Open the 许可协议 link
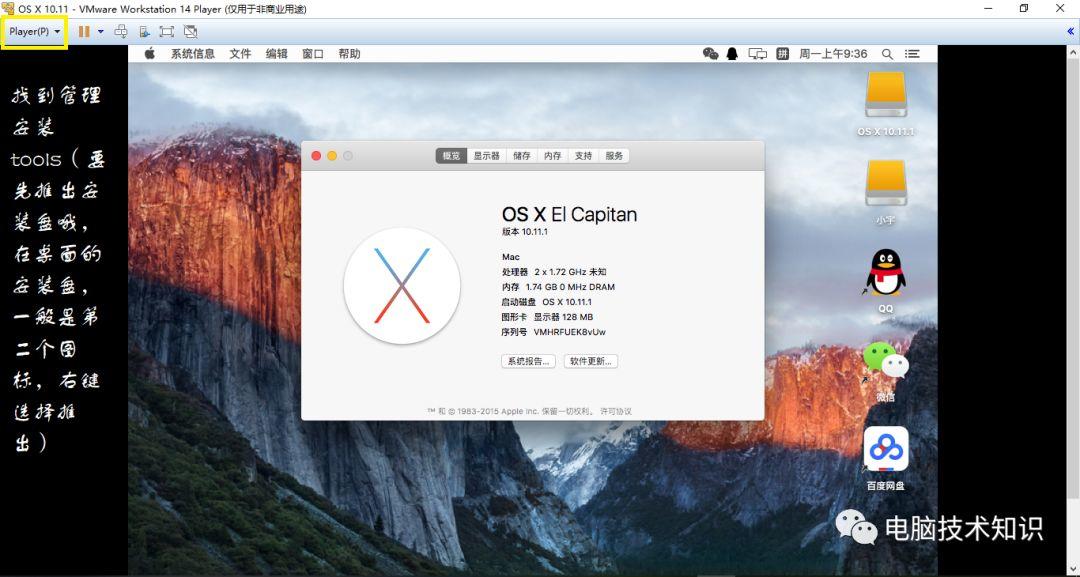The image size is (1080, 577). [616, 411]
